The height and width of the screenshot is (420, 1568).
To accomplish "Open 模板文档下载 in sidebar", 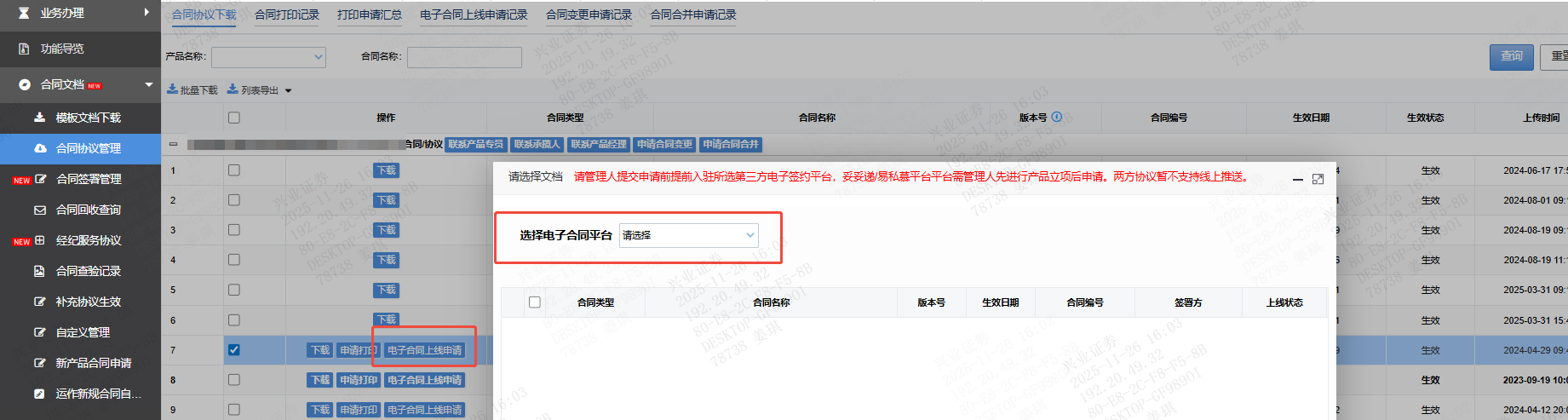I will [89, 118].
